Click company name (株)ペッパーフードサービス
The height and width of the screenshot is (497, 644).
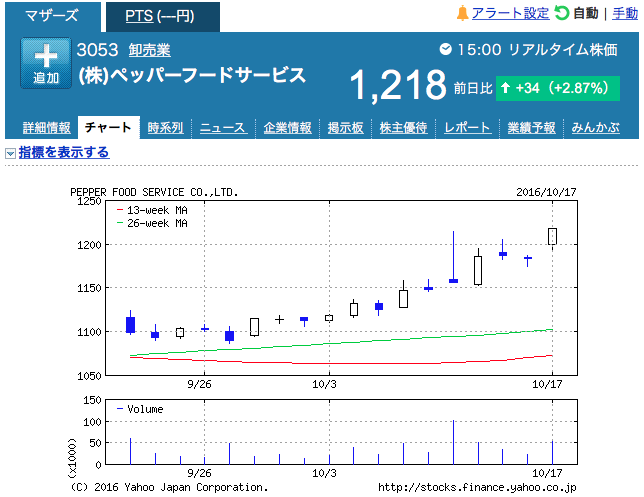tap(192, 76)
